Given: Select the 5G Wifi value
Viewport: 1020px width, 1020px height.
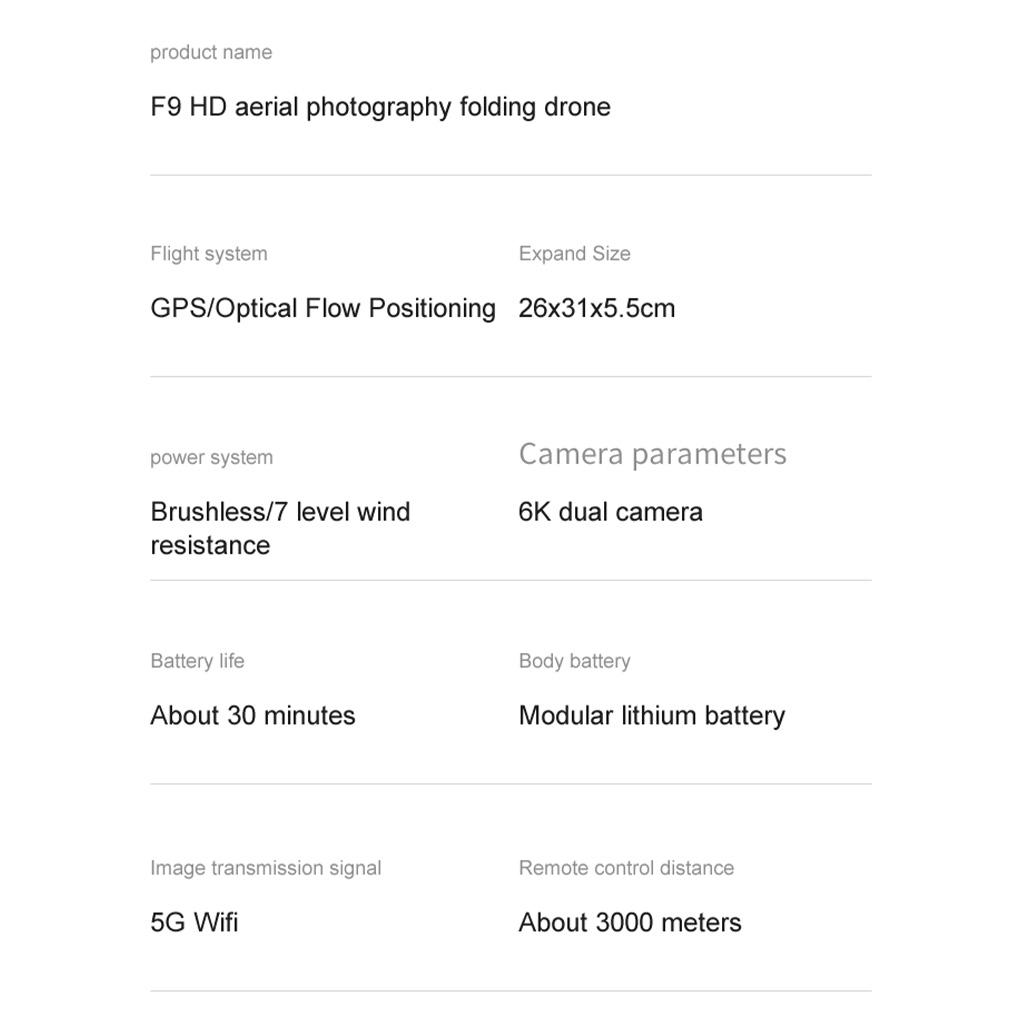Looking at the screenshot, I should click(x=194, y=922).
